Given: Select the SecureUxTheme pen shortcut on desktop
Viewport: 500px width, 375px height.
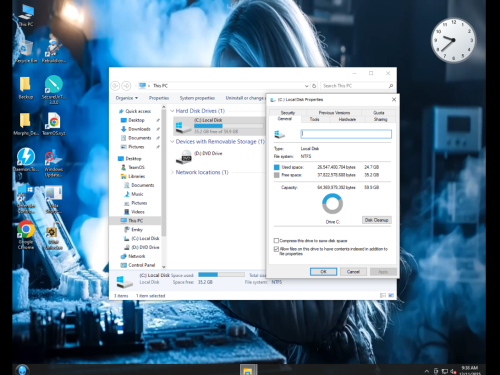Looking at the screenshot, I should (54, 89).
